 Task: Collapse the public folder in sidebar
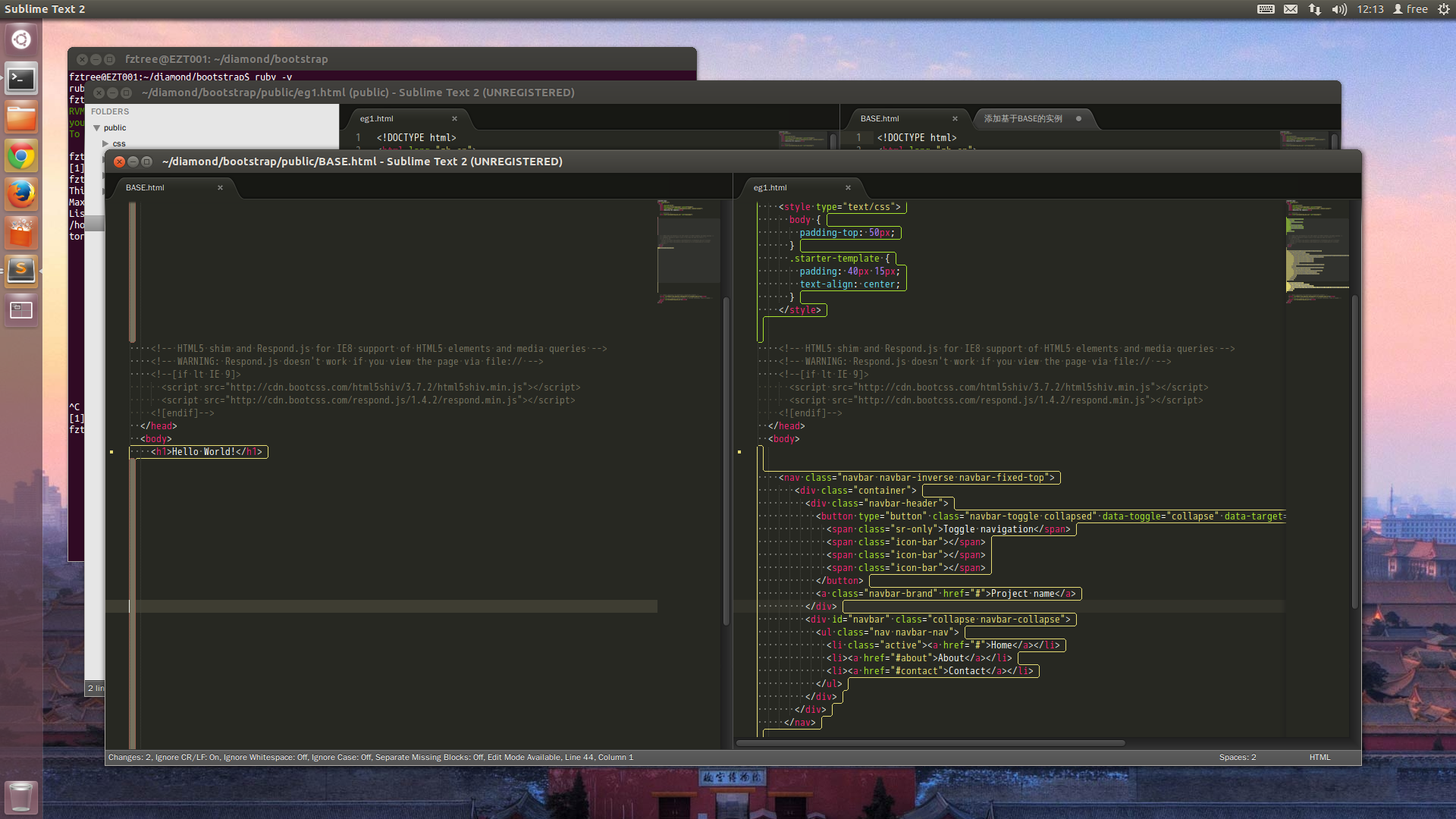point(97,128)
